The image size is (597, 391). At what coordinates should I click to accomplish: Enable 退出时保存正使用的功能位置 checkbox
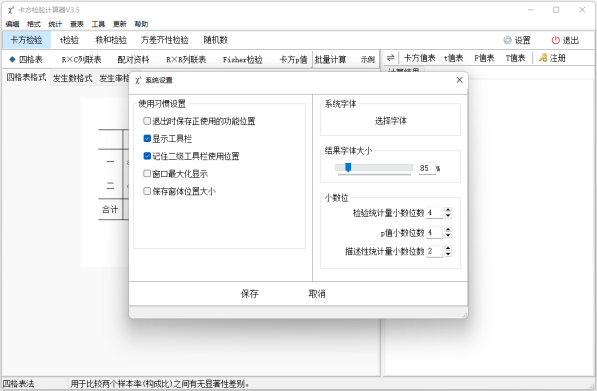coord(147,121)
